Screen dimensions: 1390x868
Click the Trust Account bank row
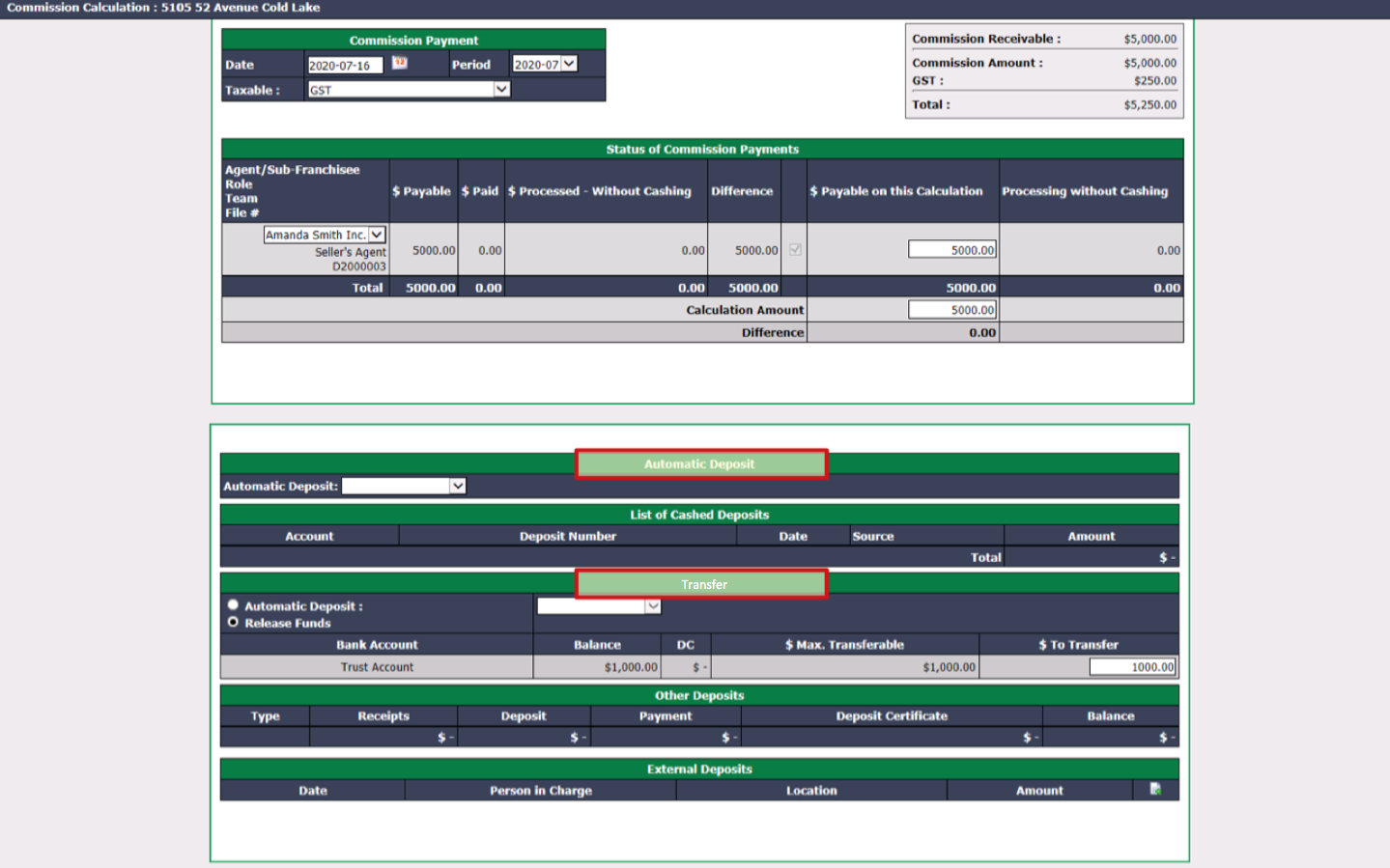click(x=699, y=666)
